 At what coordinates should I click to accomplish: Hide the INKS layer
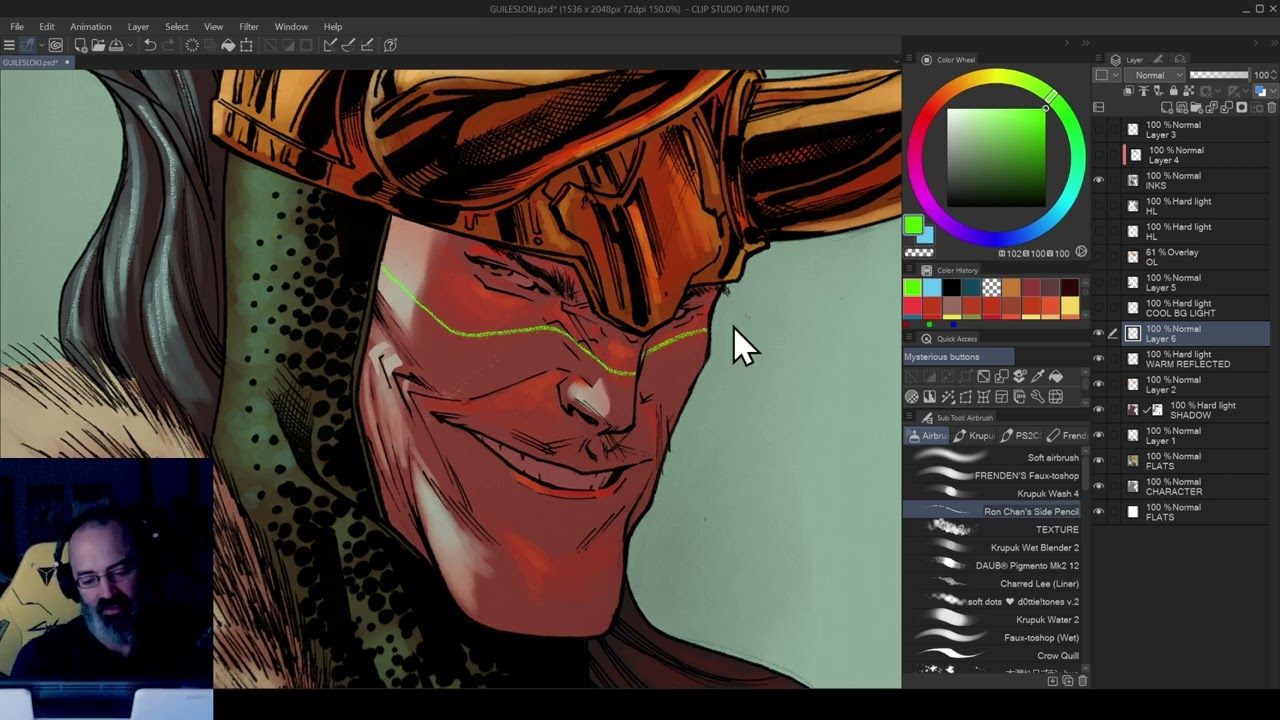(x=1099, y=180)
